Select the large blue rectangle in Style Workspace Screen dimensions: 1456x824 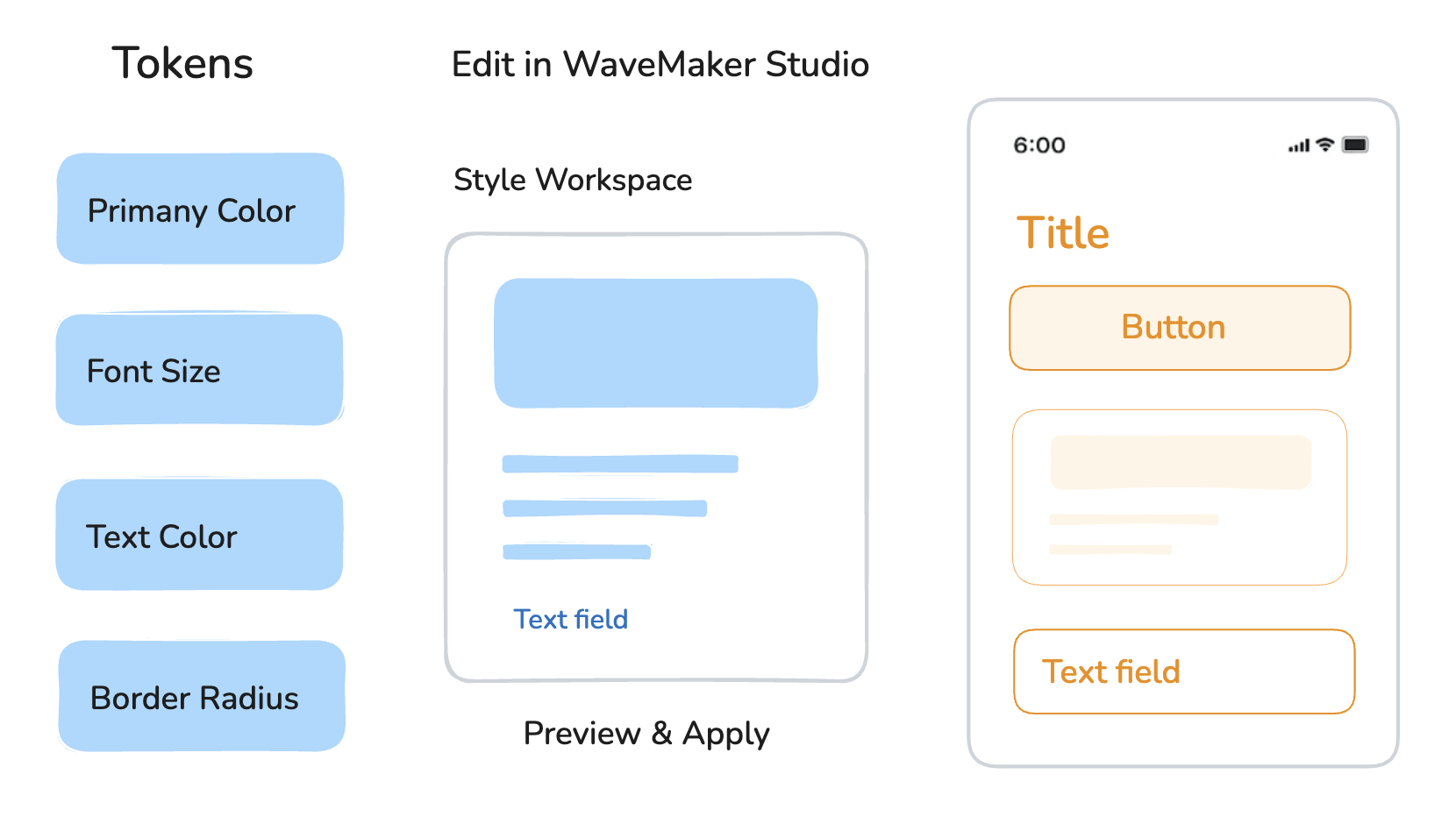pyautogui.click(x=656, y=343)
